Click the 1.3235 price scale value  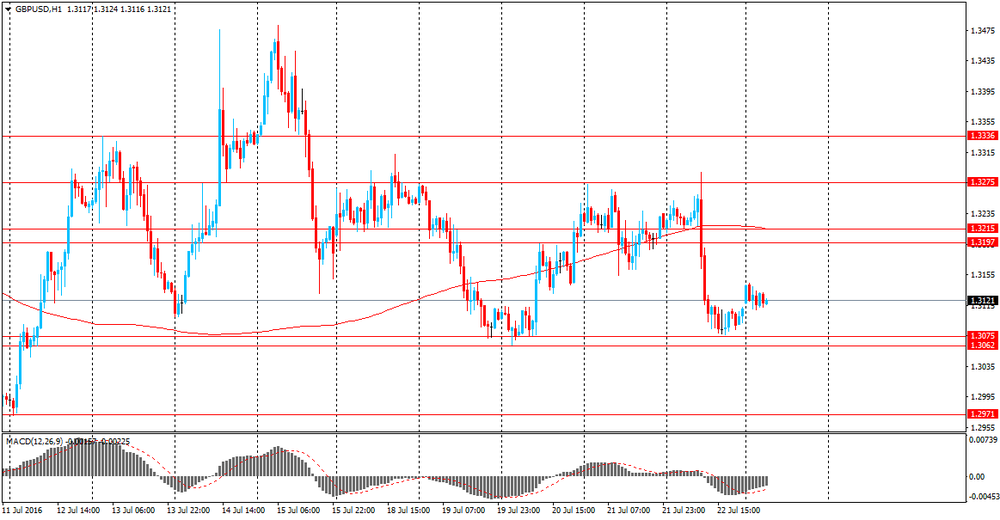[x=982, y=214]
